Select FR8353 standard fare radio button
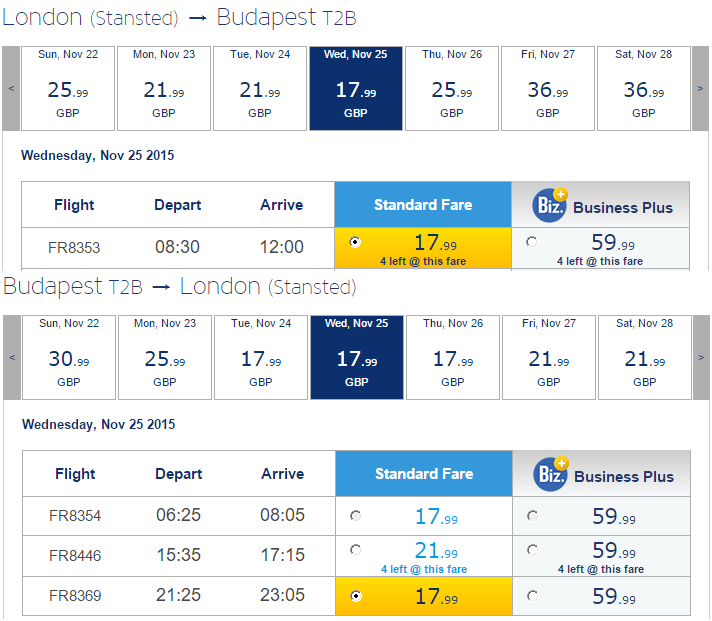The width and height of the screenshot is (712, 621). 355,242
